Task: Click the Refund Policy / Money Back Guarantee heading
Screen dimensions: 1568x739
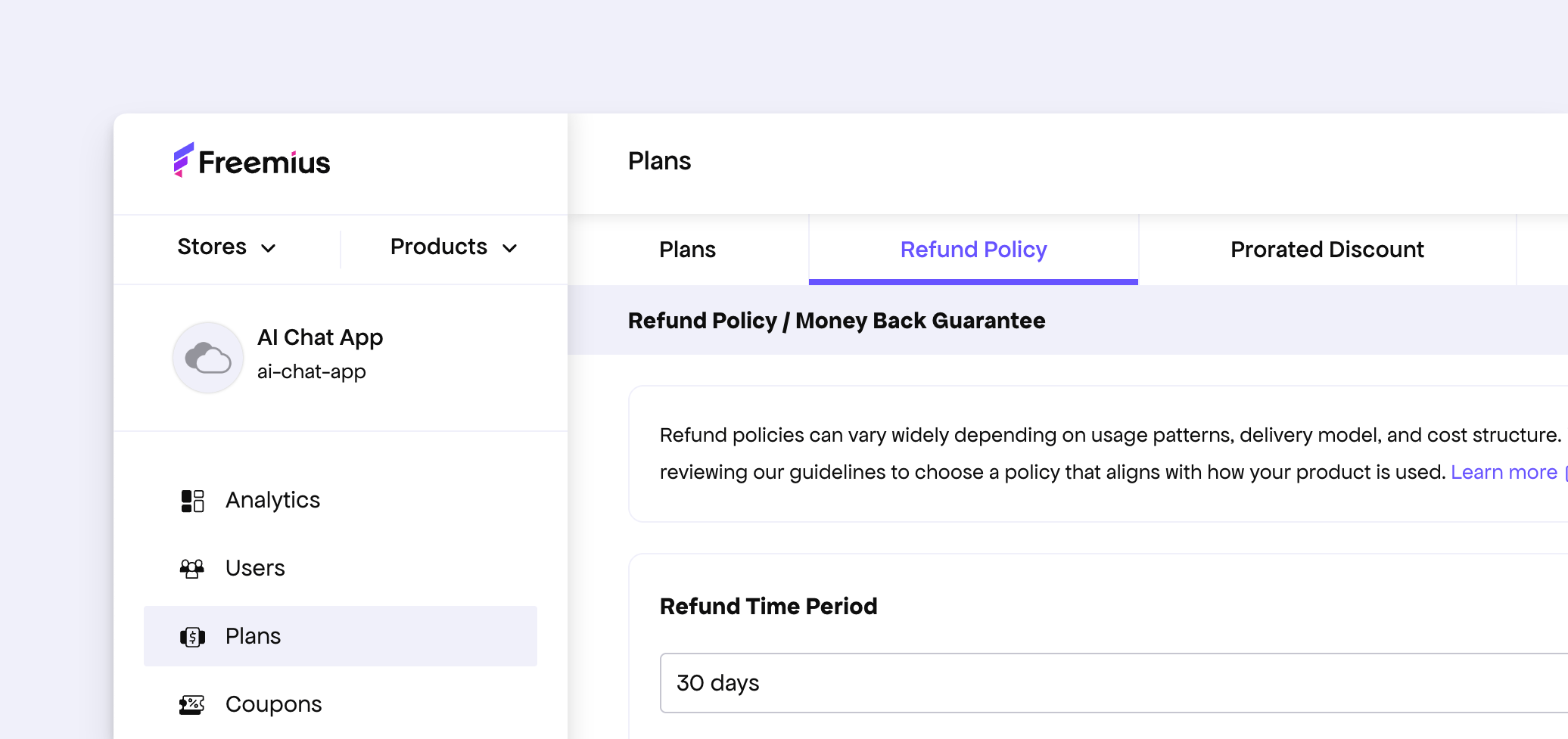Action: point(836,321)
